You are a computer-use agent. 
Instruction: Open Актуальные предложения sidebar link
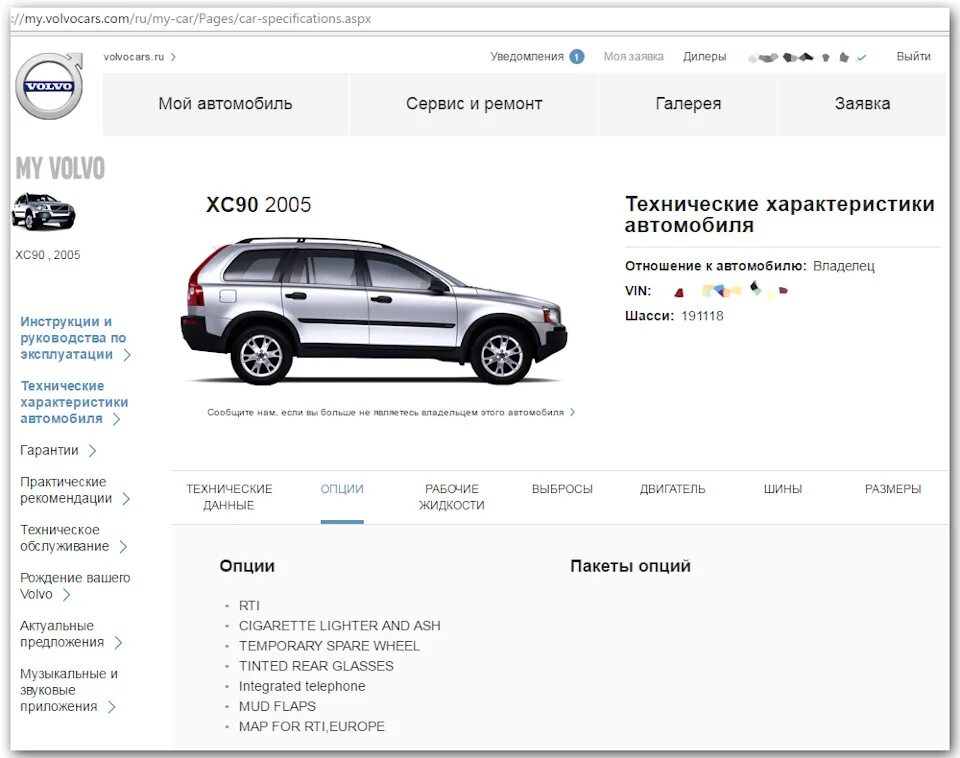[x=62, y=634]
